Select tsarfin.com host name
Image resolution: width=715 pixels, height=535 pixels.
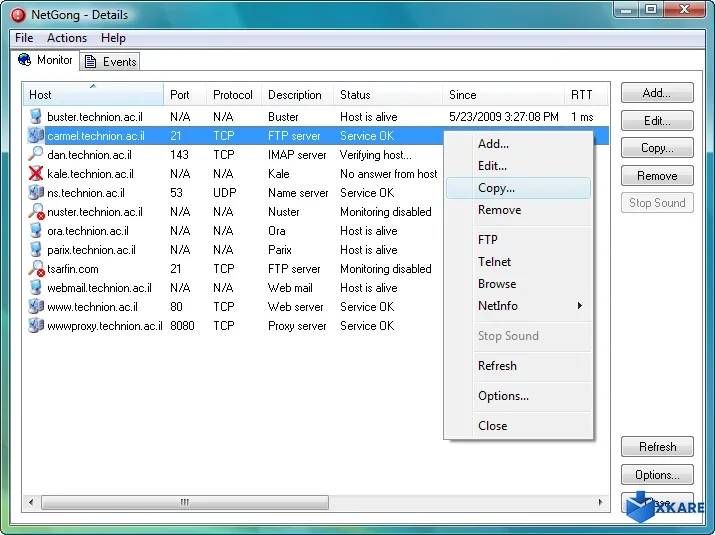click(x=73, y=269)
